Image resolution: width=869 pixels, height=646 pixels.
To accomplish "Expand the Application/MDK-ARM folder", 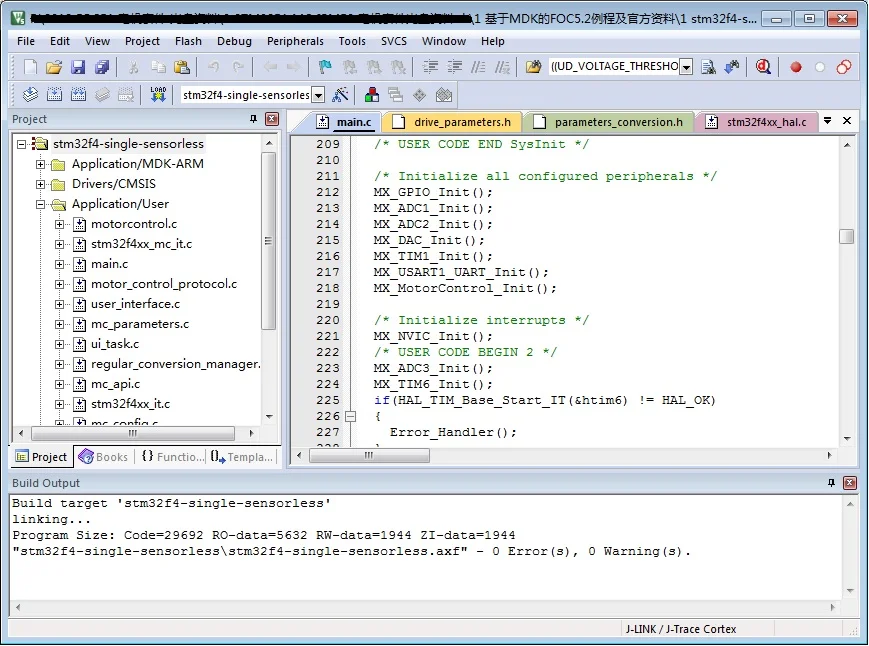I will [x=40, y=164].
